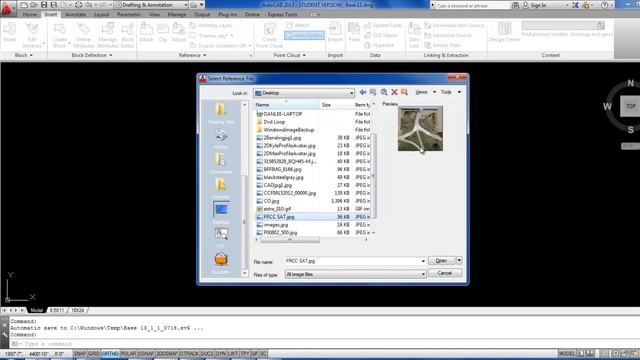Screen dimensions: 640x360
Task: Toggle OSNAP in status bar
Action: 146,353
